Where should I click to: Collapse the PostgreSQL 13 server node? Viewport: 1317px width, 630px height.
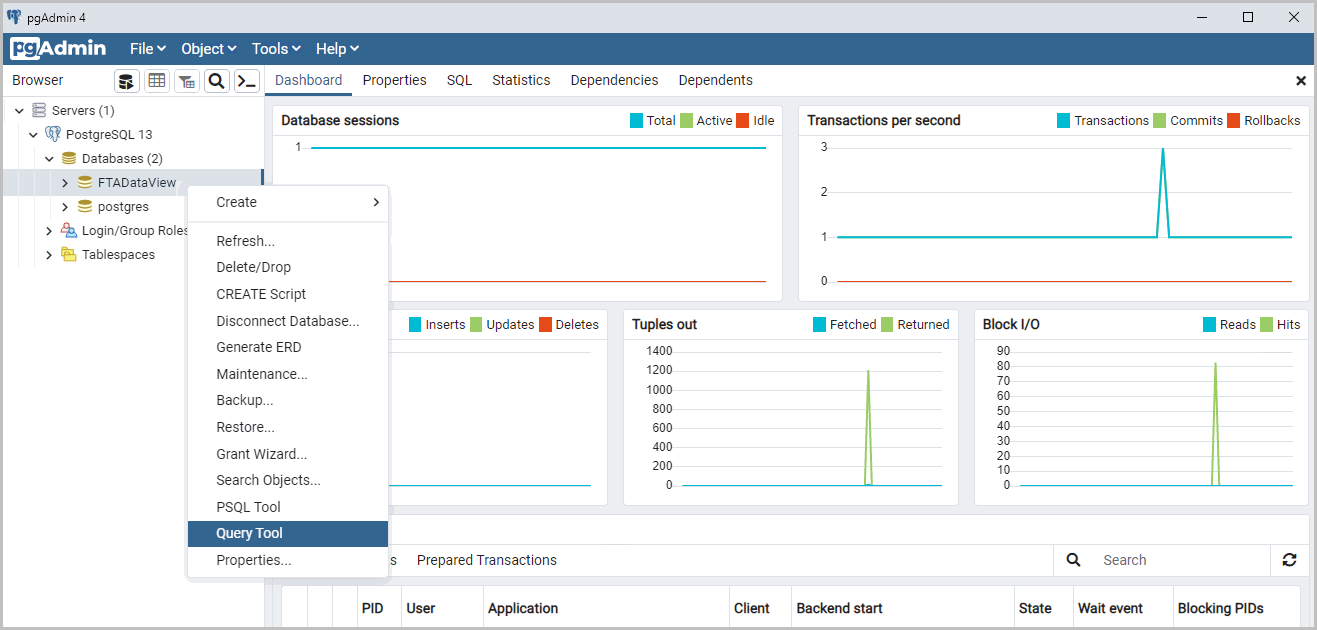[33, 135]
